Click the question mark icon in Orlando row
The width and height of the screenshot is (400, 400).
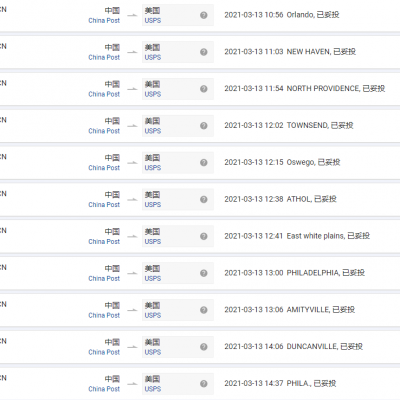204,15
